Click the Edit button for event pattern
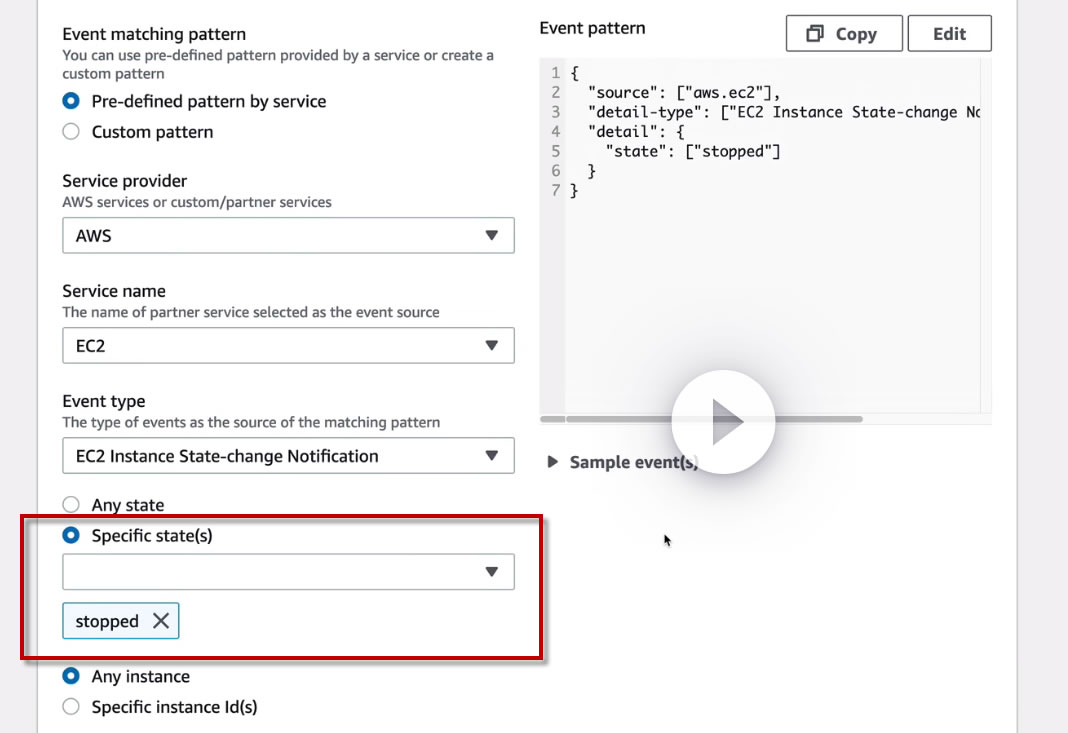1068x733 pixels. coord(949,34)
